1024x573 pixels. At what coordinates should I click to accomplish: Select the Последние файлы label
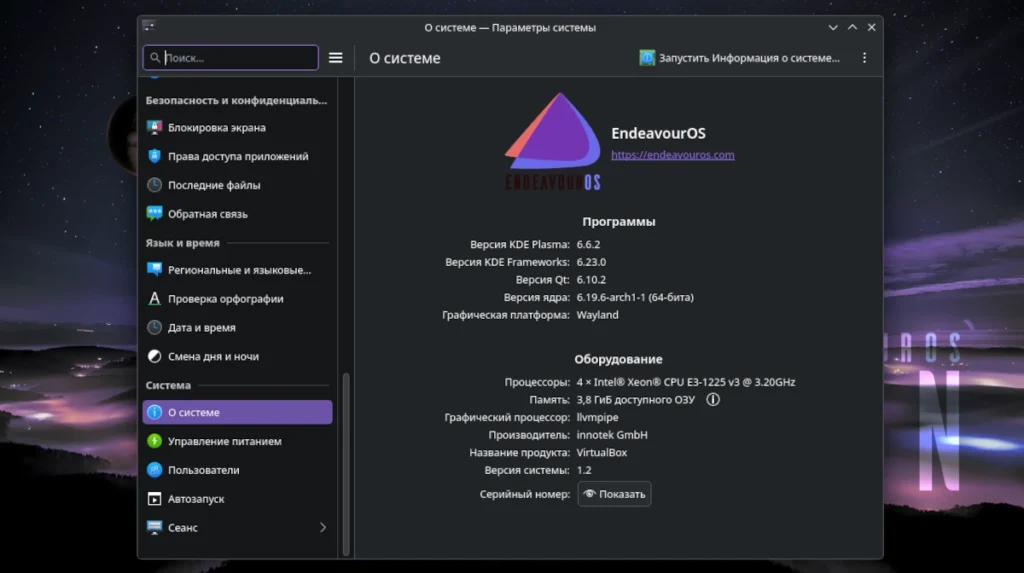214,185
